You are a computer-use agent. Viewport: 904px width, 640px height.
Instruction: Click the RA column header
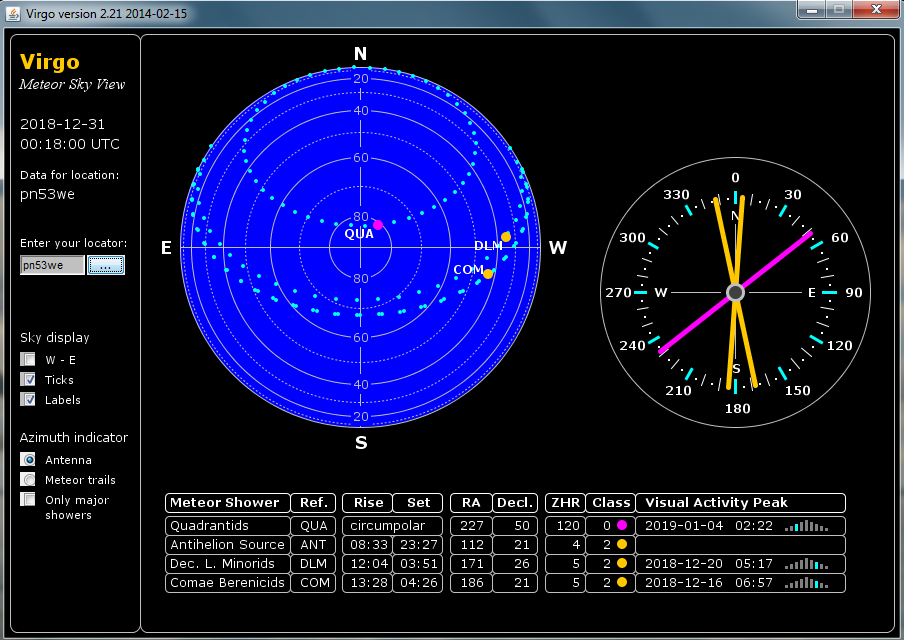pyautogui.click(x=471, y=503)
